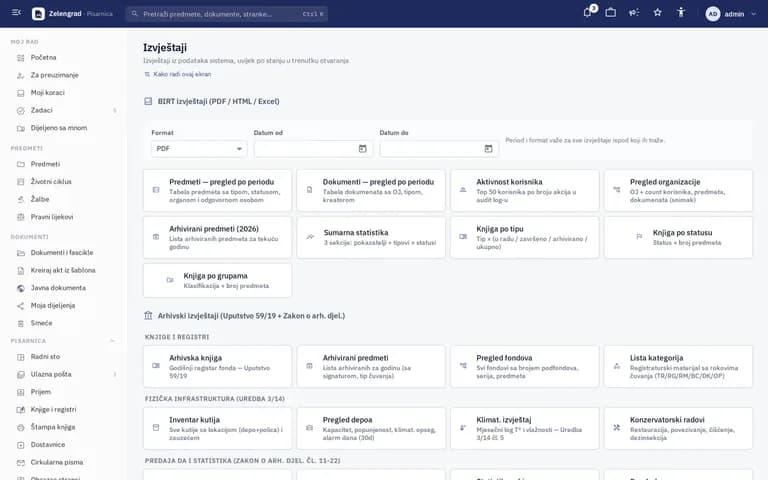Click the Dokumenti i fascikle folder icon
The height and width of the screenshot is (480, 768).
[21, 253]
